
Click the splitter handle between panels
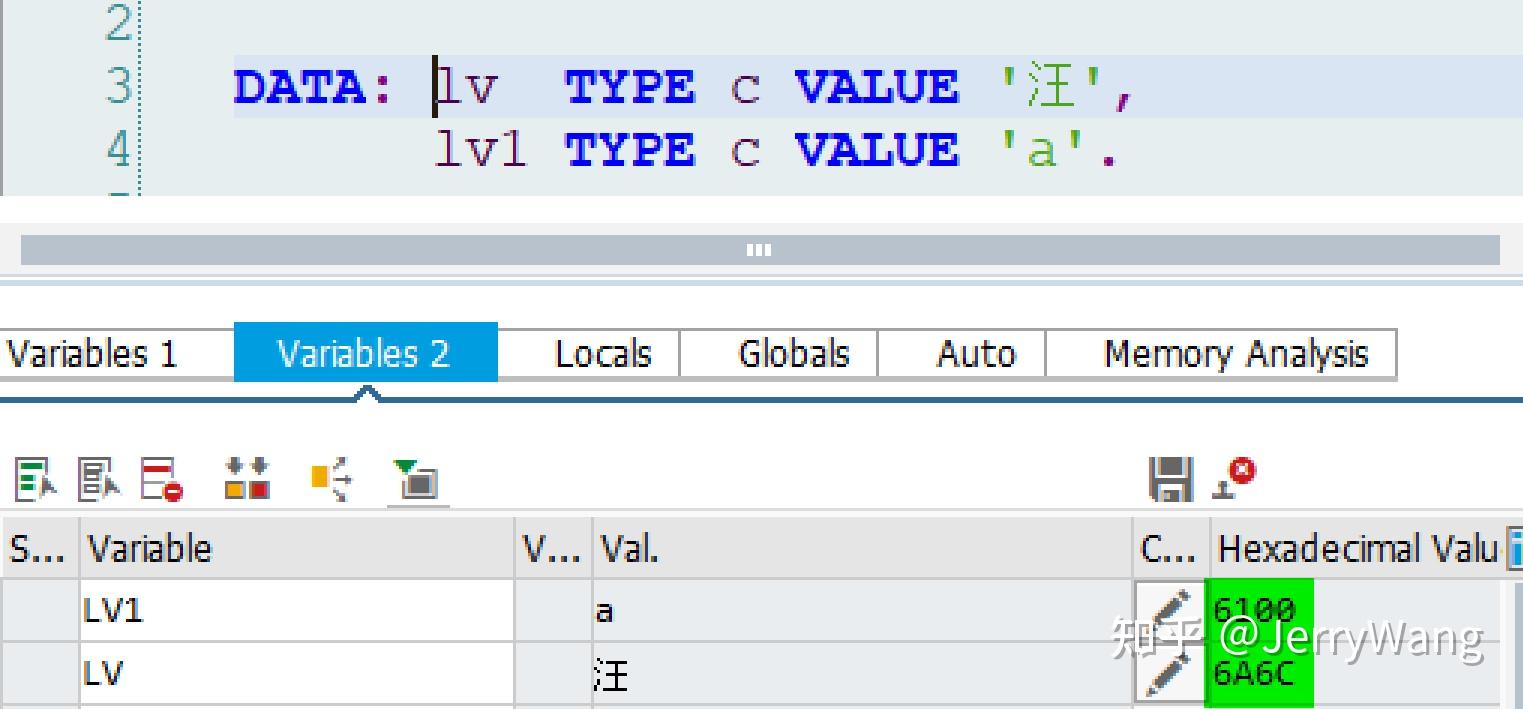coord(758,250)
